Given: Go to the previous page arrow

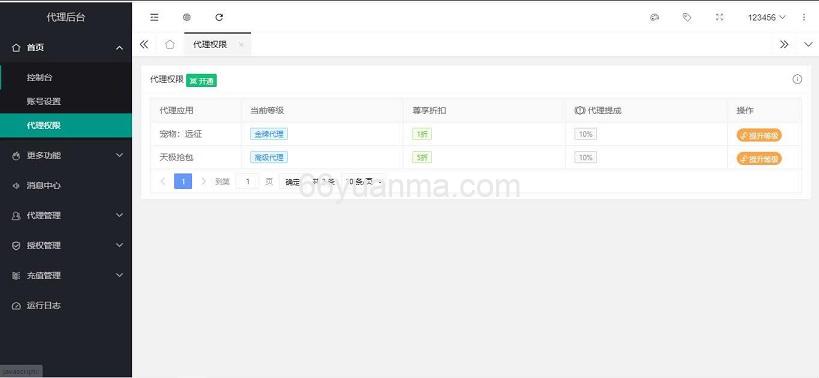Looking at the screenshot, I should pyautogui.click(x=163, y=181).
